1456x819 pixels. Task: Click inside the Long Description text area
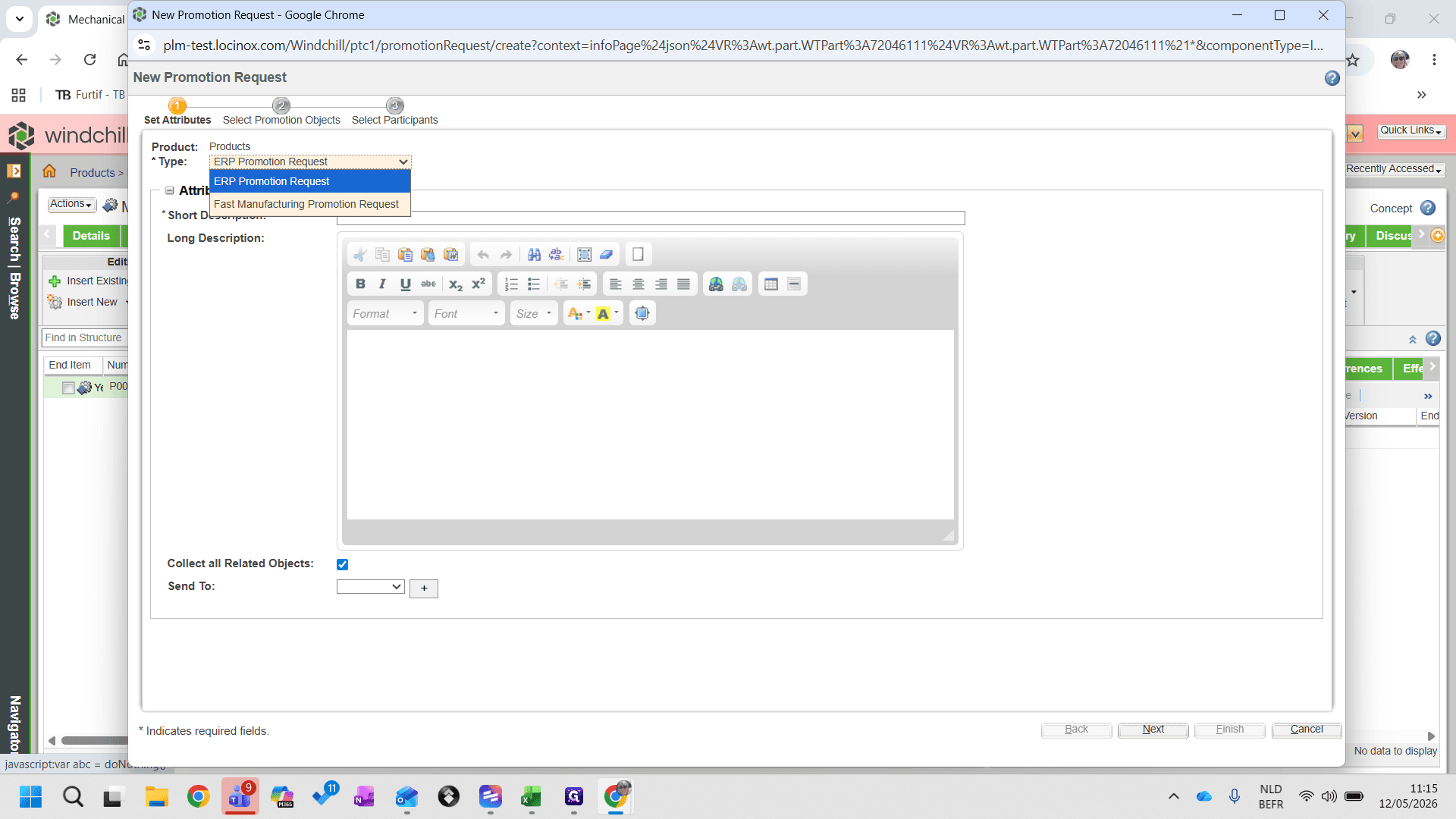[x=651, y=425]
